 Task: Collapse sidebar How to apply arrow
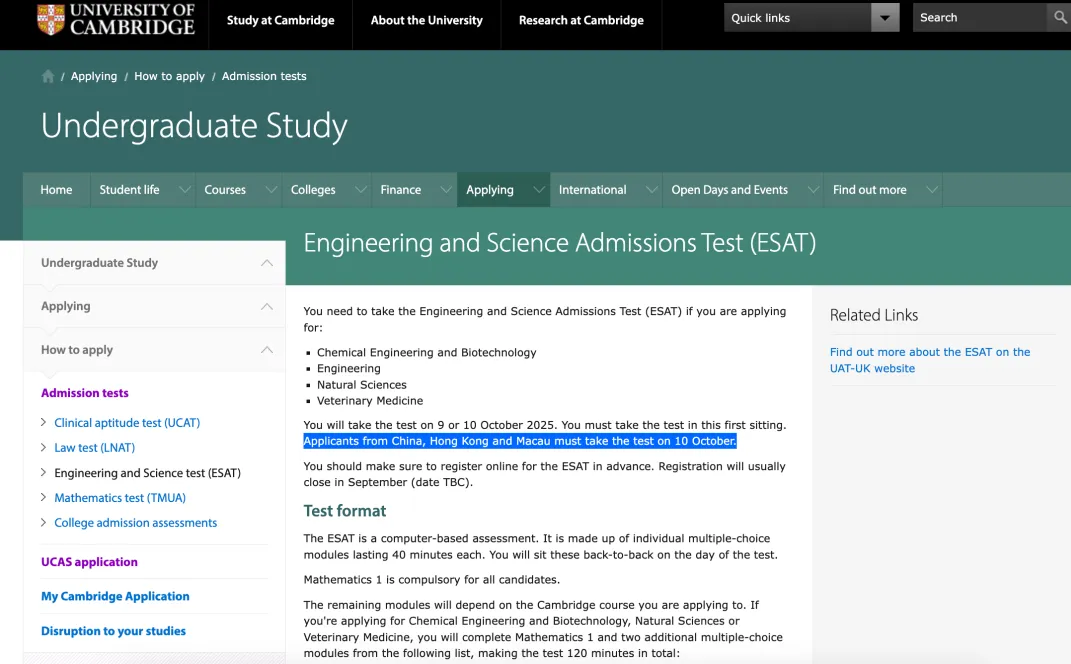267,350
